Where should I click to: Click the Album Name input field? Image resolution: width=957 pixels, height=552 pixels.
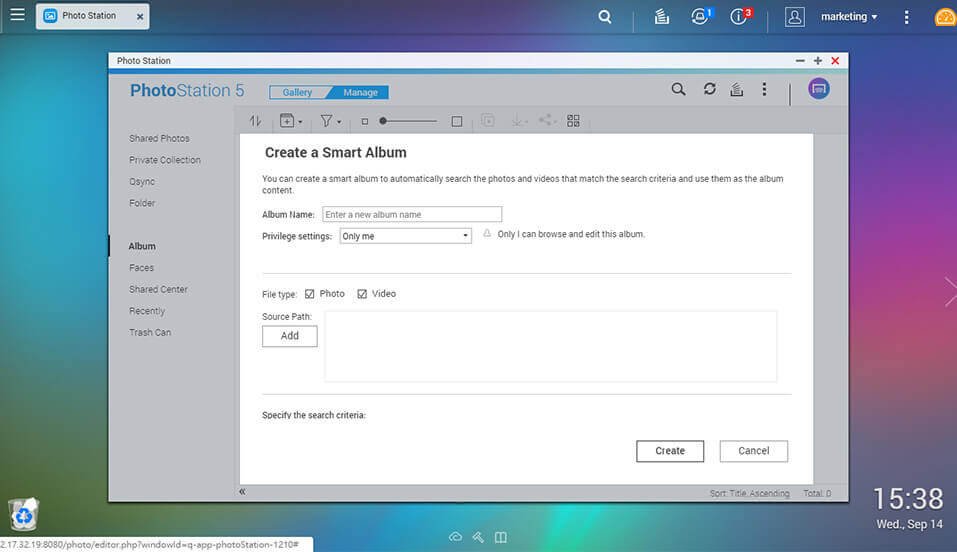click(412, 214)
